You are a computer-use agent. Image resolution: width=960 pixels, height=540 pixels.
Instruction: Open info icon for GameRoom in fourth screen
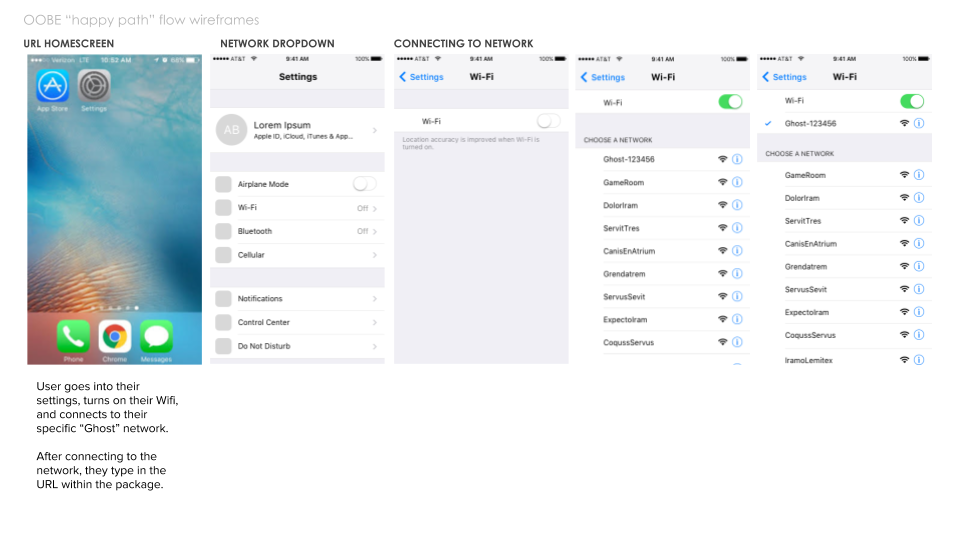point(737,182)
